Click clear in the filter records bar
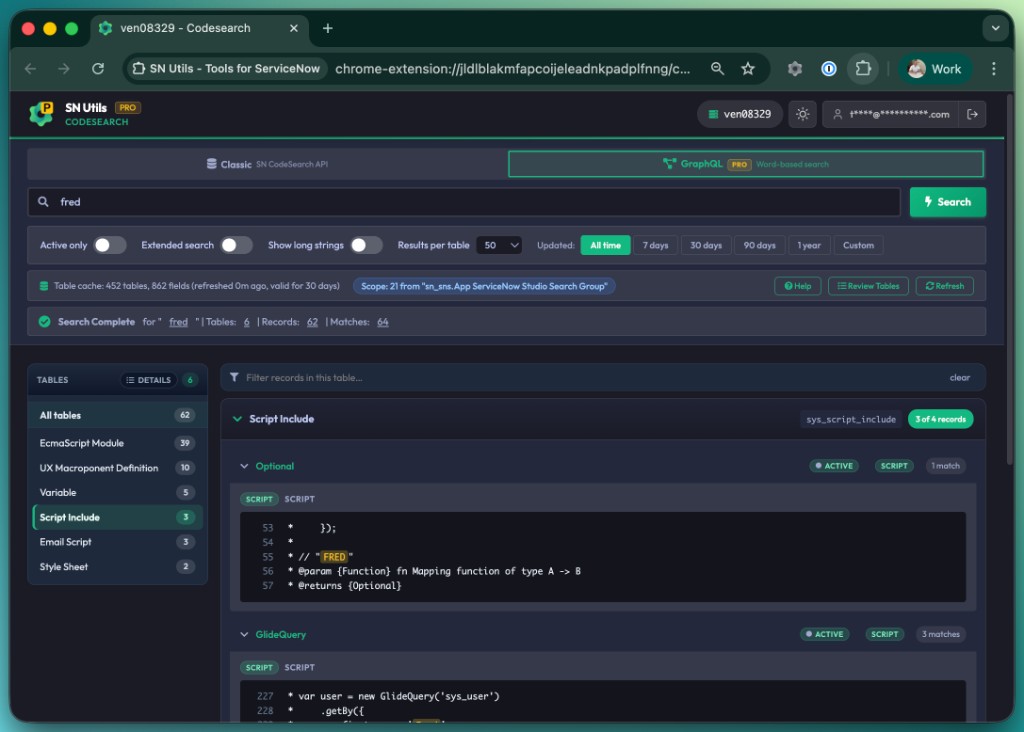This screenshot has height=732, width=1024. (959, 377)
